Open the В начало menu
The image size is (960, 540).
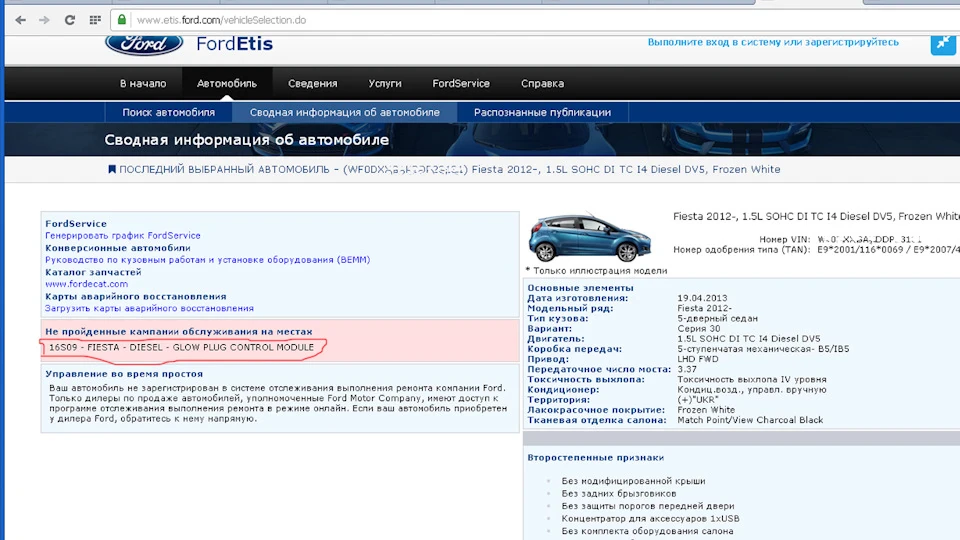143,83
